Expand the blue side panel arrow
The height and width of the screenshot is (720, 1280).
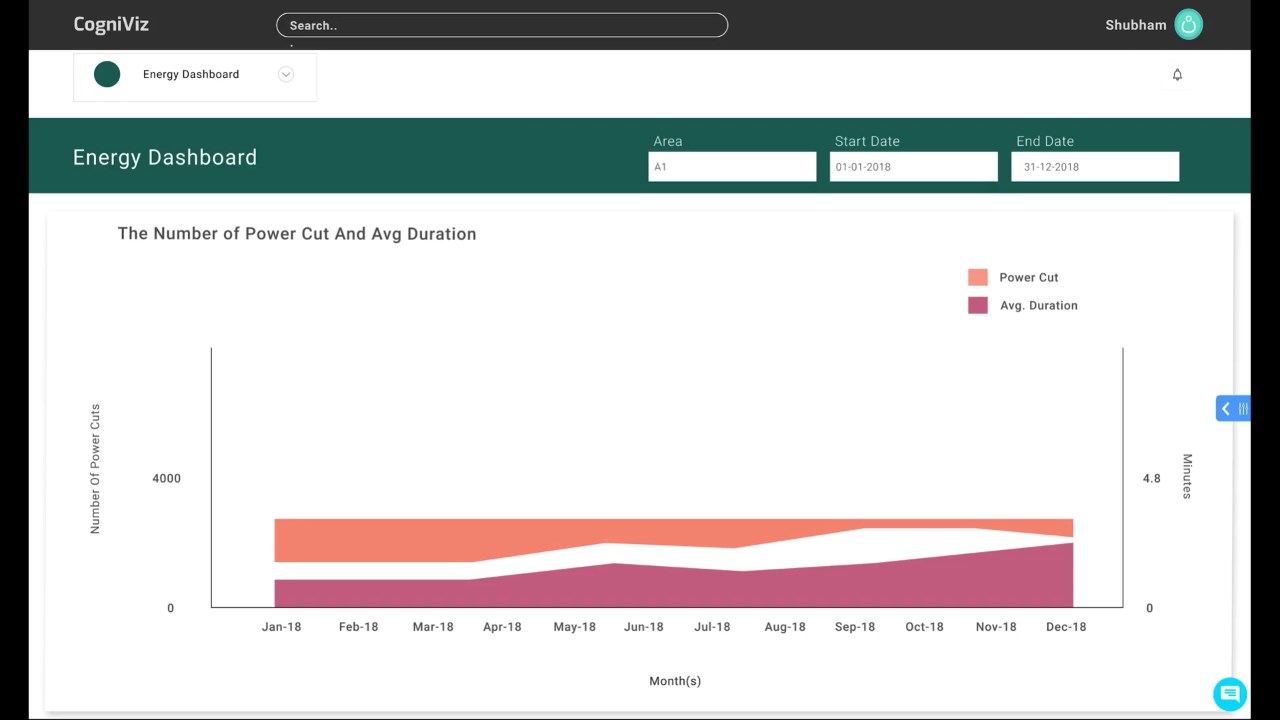click(1233, 408)
